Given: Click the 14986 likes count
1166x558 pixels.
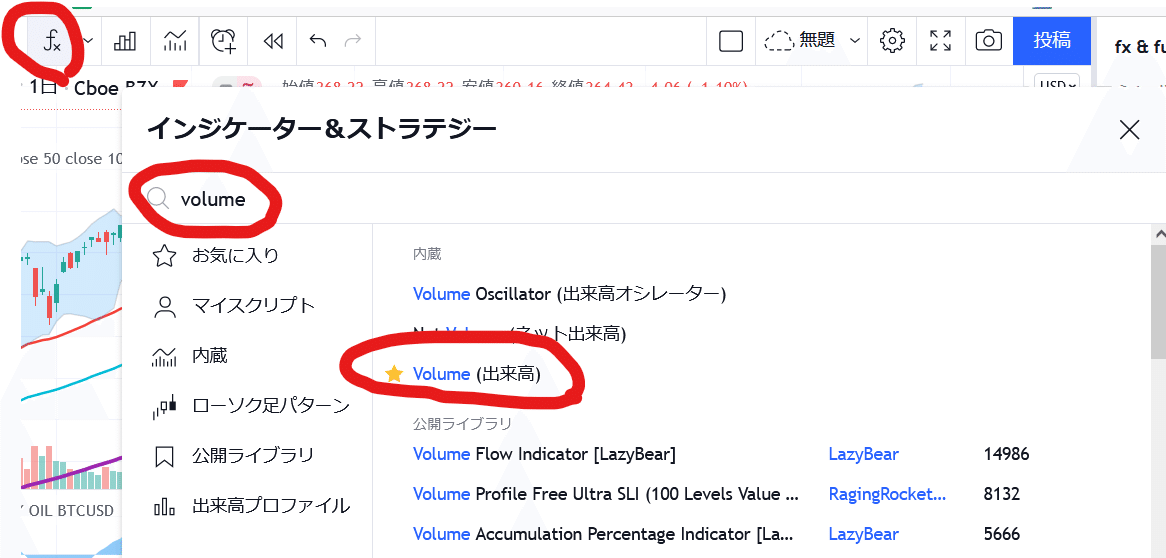Looking at the screenshot, I should (1005, 454).
